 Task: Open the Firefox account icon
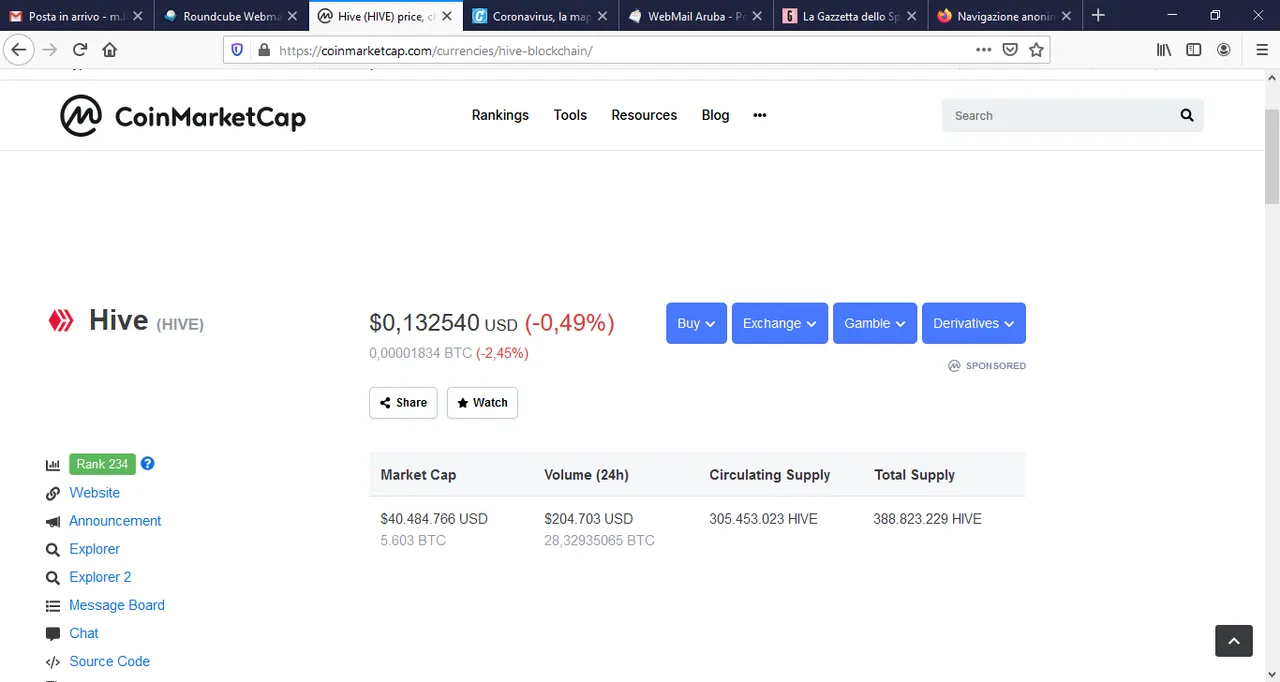1224,50
